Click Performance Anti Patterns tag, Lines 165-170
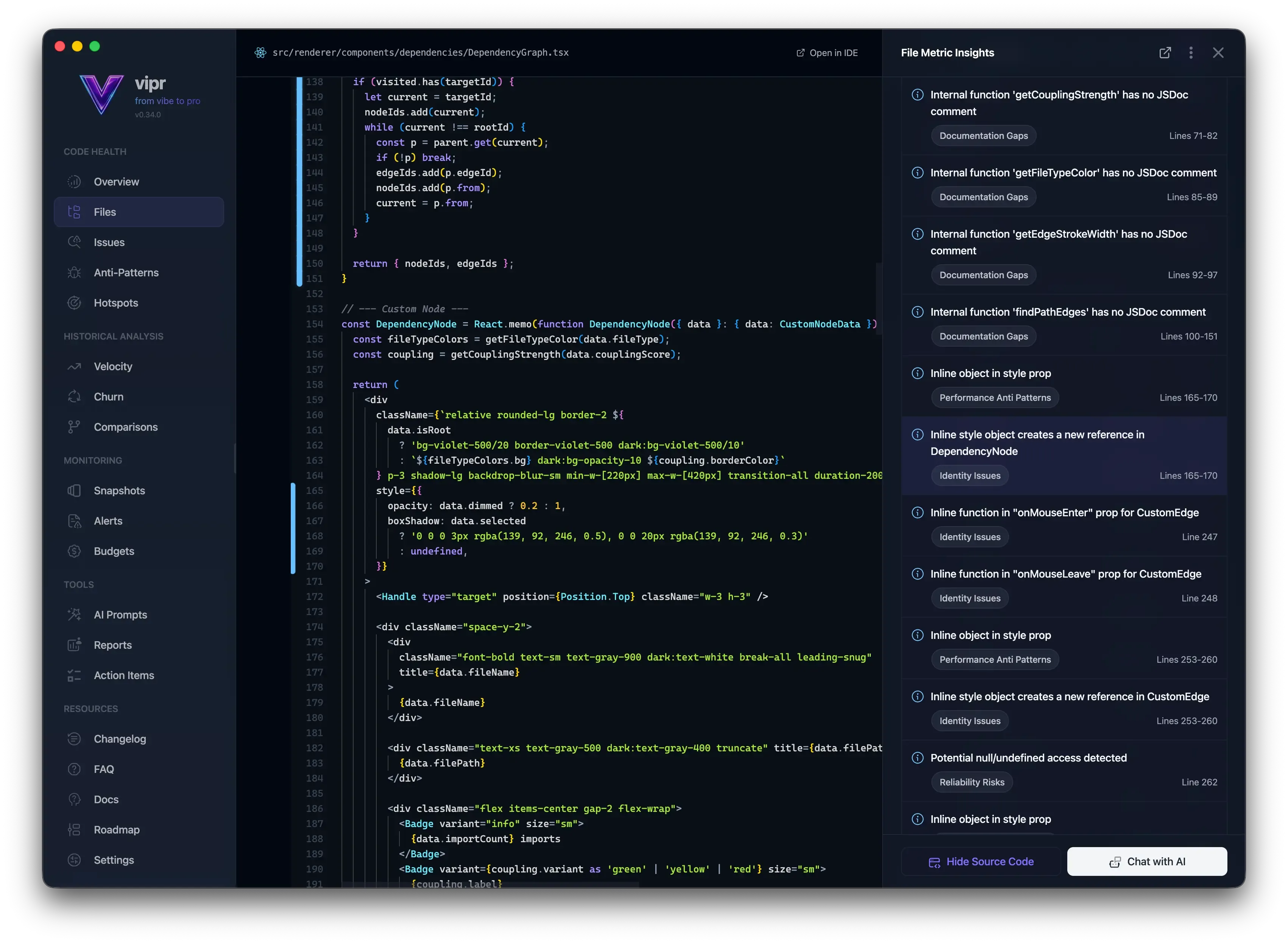 pos(994,398)
